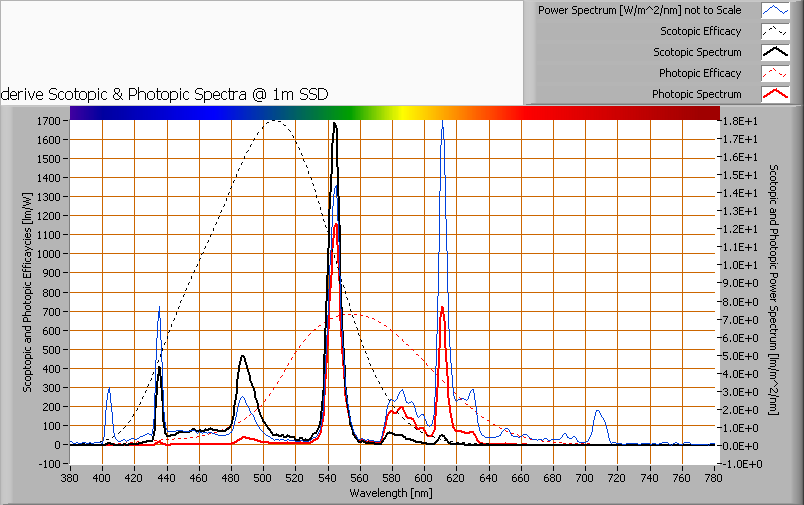Image resolution: width=804 pixels, height=505 pixels.
Task: Click the Power Spectrum blue line legend icon
Action: click(776, 10)
